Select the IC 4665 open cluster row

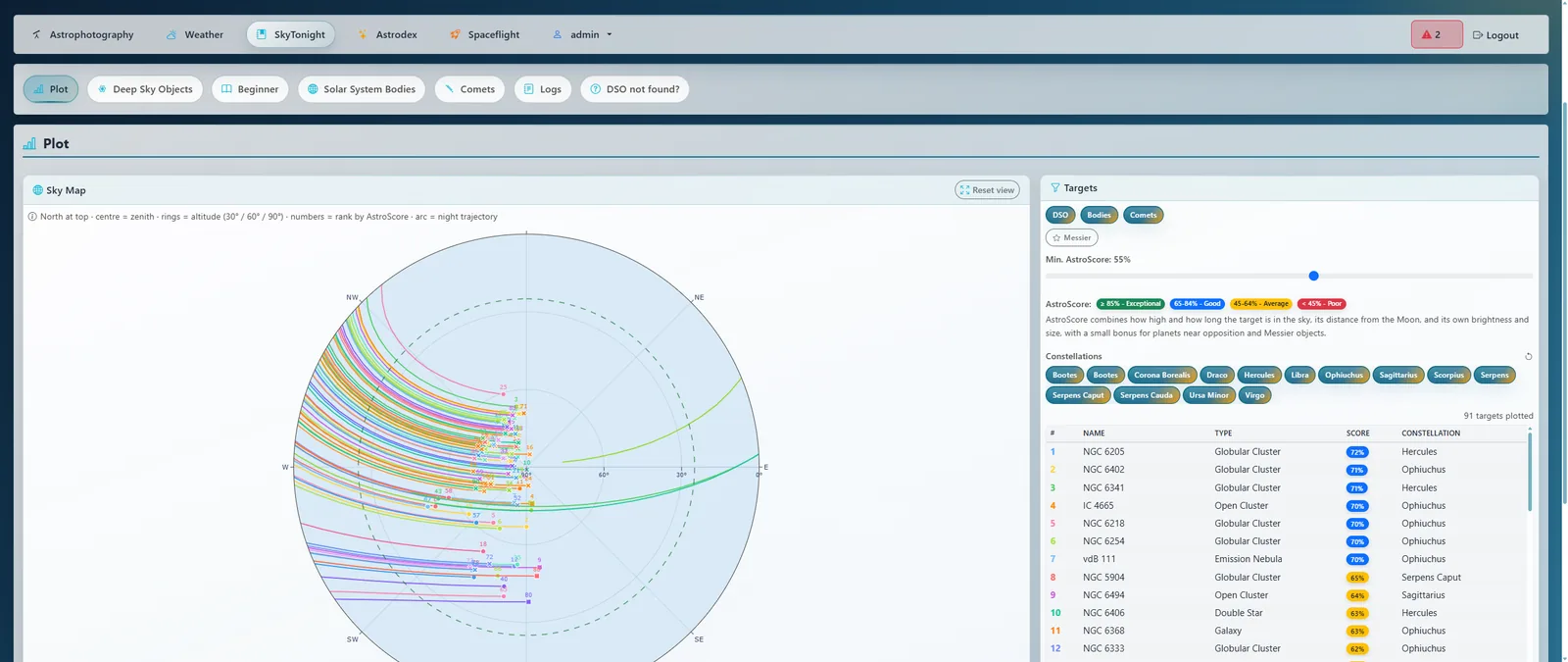(1286, 506)
